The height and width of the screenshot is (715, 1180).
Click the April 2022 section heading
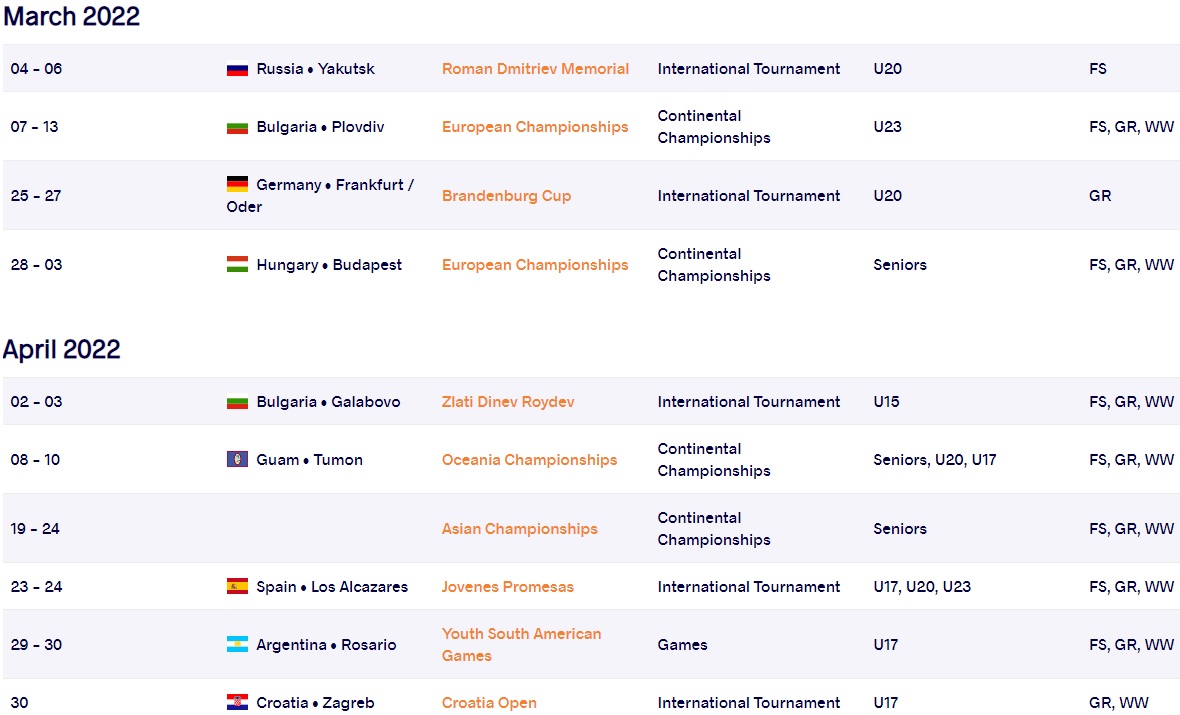pyautogui.click(x=61, y=349)
